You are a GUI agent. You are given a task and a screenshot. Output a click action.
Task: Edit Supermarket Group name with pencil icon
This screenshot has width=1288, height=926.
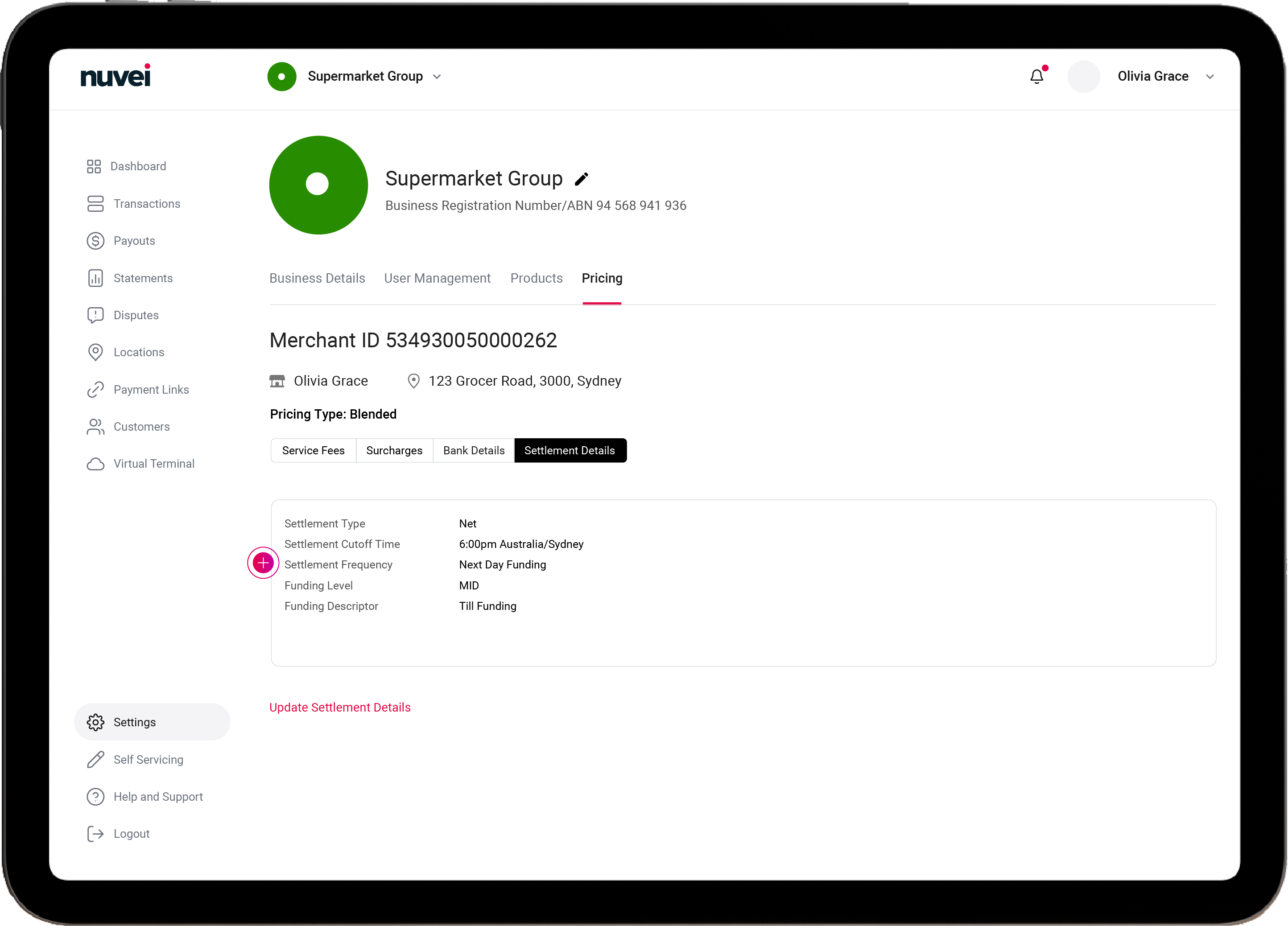[x=582, y=179]
